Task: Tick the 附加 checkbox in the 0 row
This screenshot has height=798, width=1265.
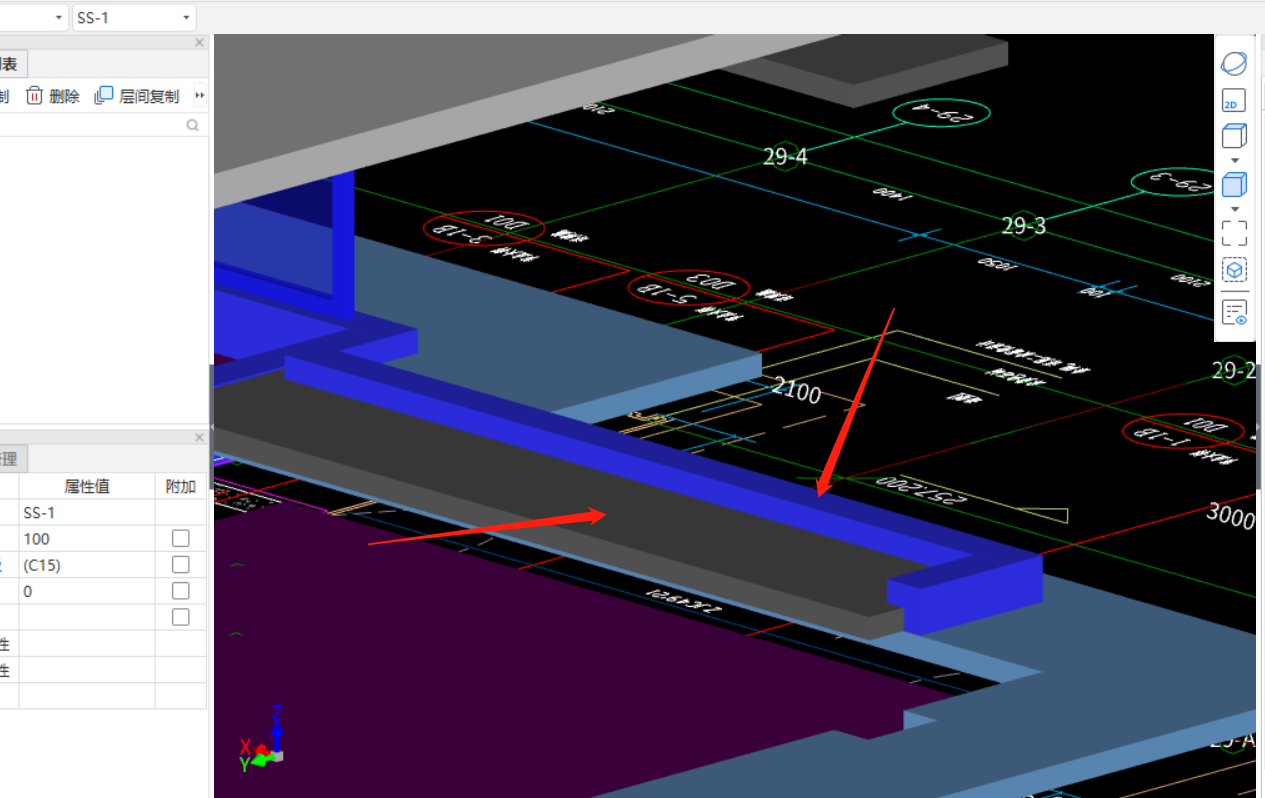Action: (180, 591)
